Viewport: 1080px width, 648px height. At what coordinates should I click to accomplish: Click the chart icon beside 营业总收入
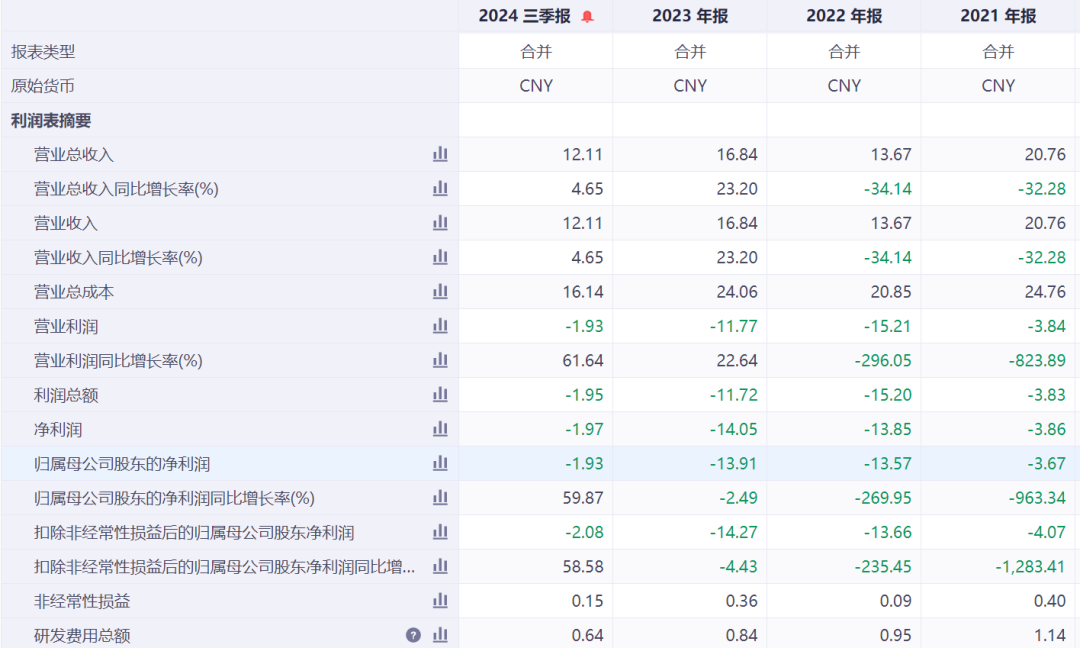click(440, 155)
